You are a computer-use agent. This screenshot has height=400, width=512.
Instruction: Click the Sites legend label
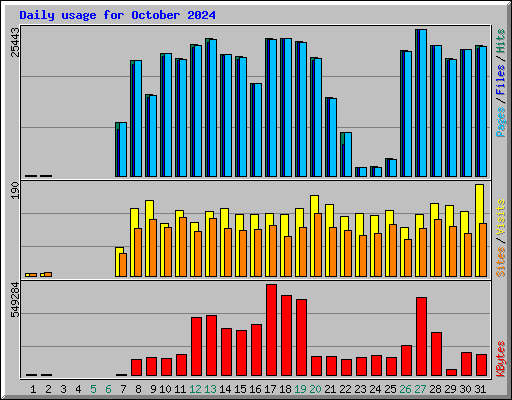(500, 262)
